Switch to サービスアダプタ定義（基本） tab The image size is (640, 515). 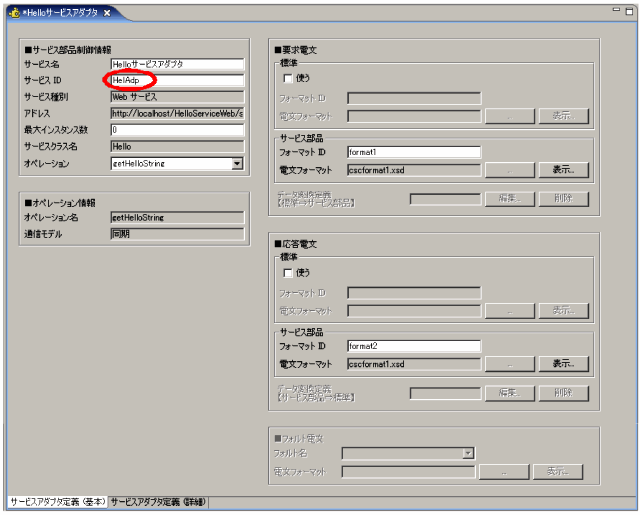click(58, 502)
